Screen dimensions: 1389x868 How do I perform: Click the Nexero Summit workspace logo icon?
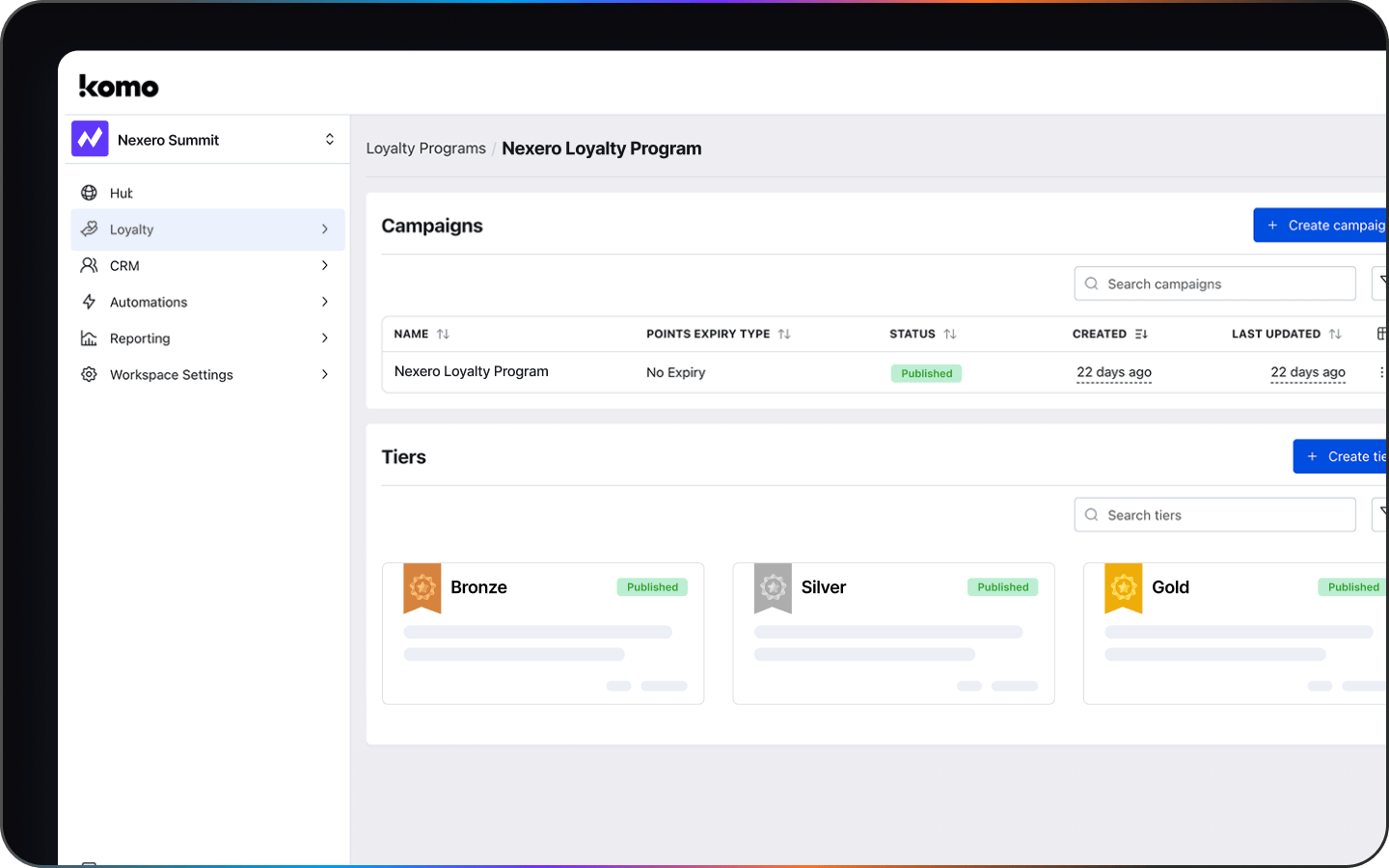pos(90,139)
